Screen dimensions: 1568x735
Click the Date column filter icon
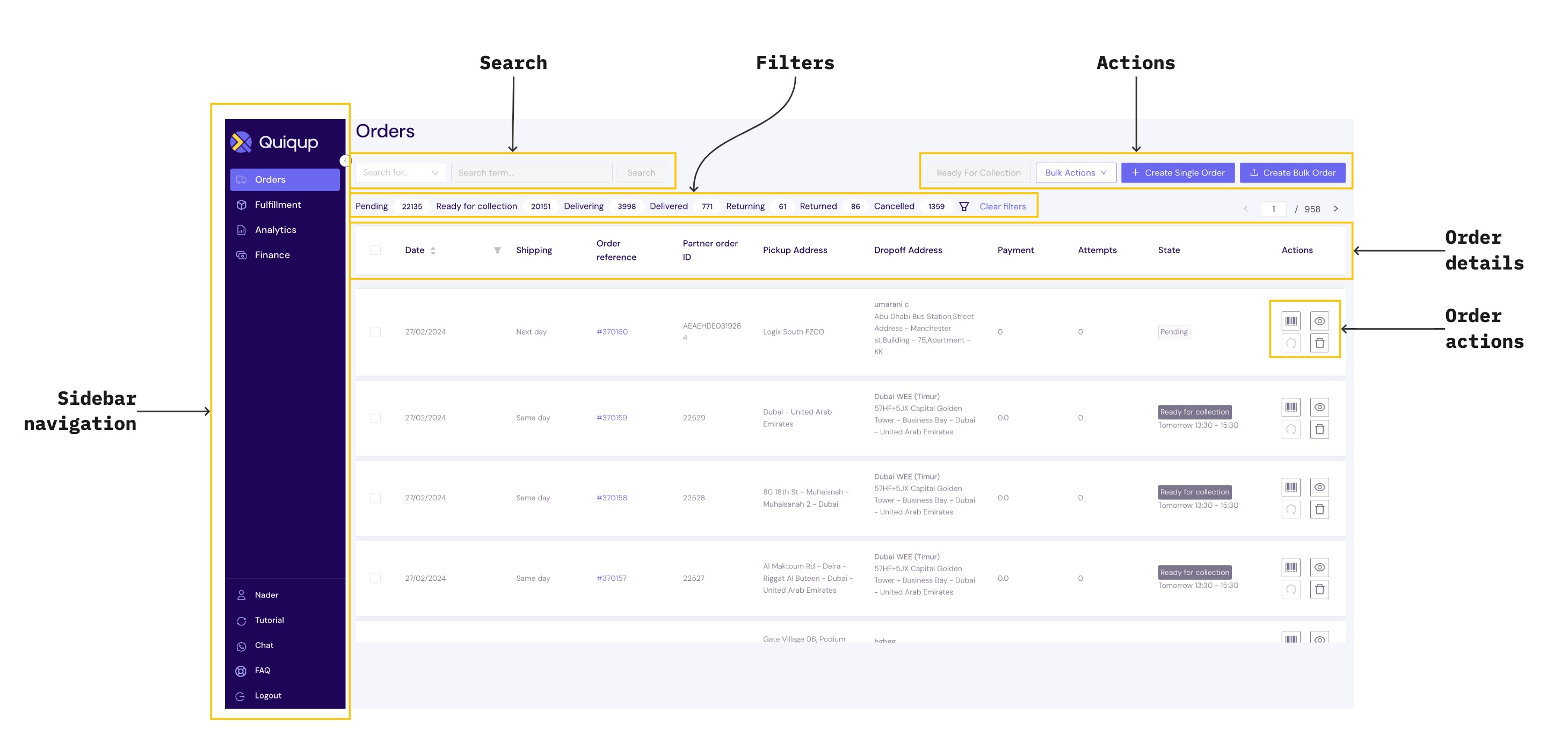click(497, 250)
